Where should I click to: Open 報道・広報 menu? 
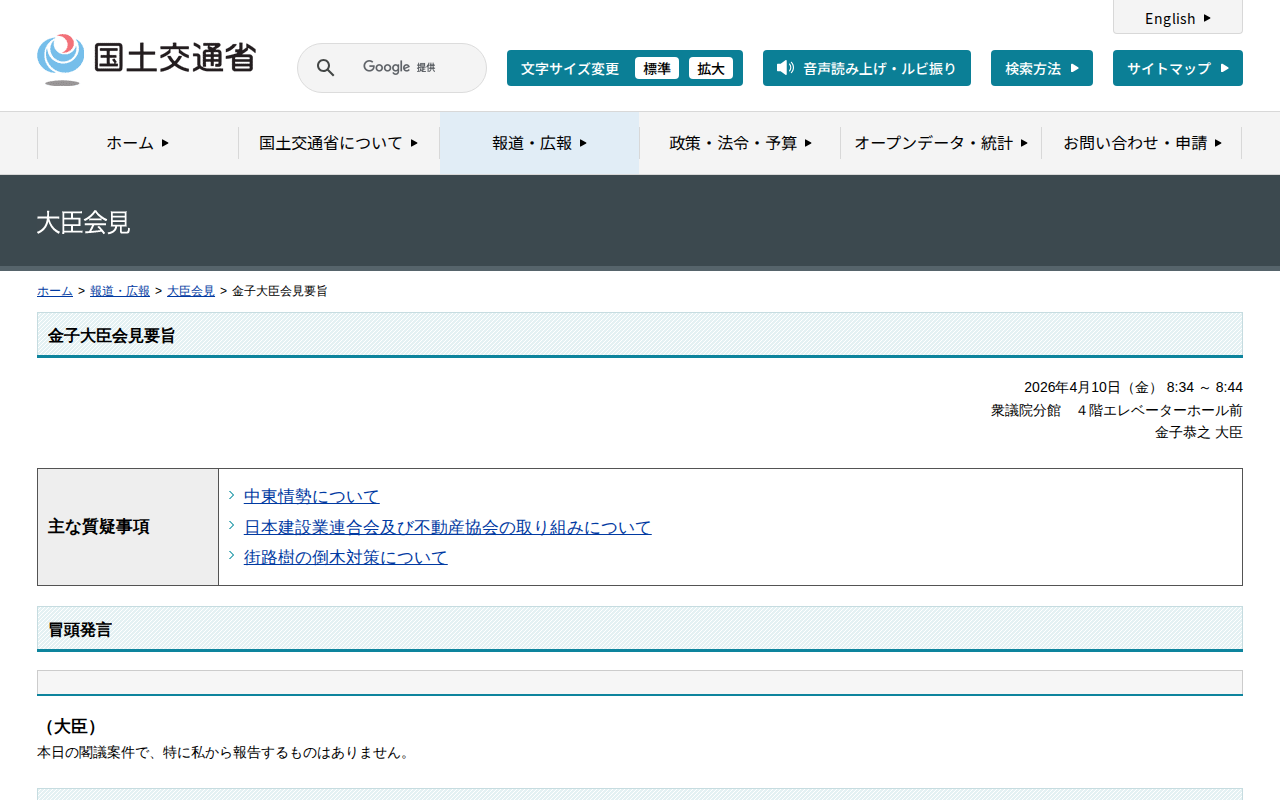pyautogui.click(x=540, y=143)
